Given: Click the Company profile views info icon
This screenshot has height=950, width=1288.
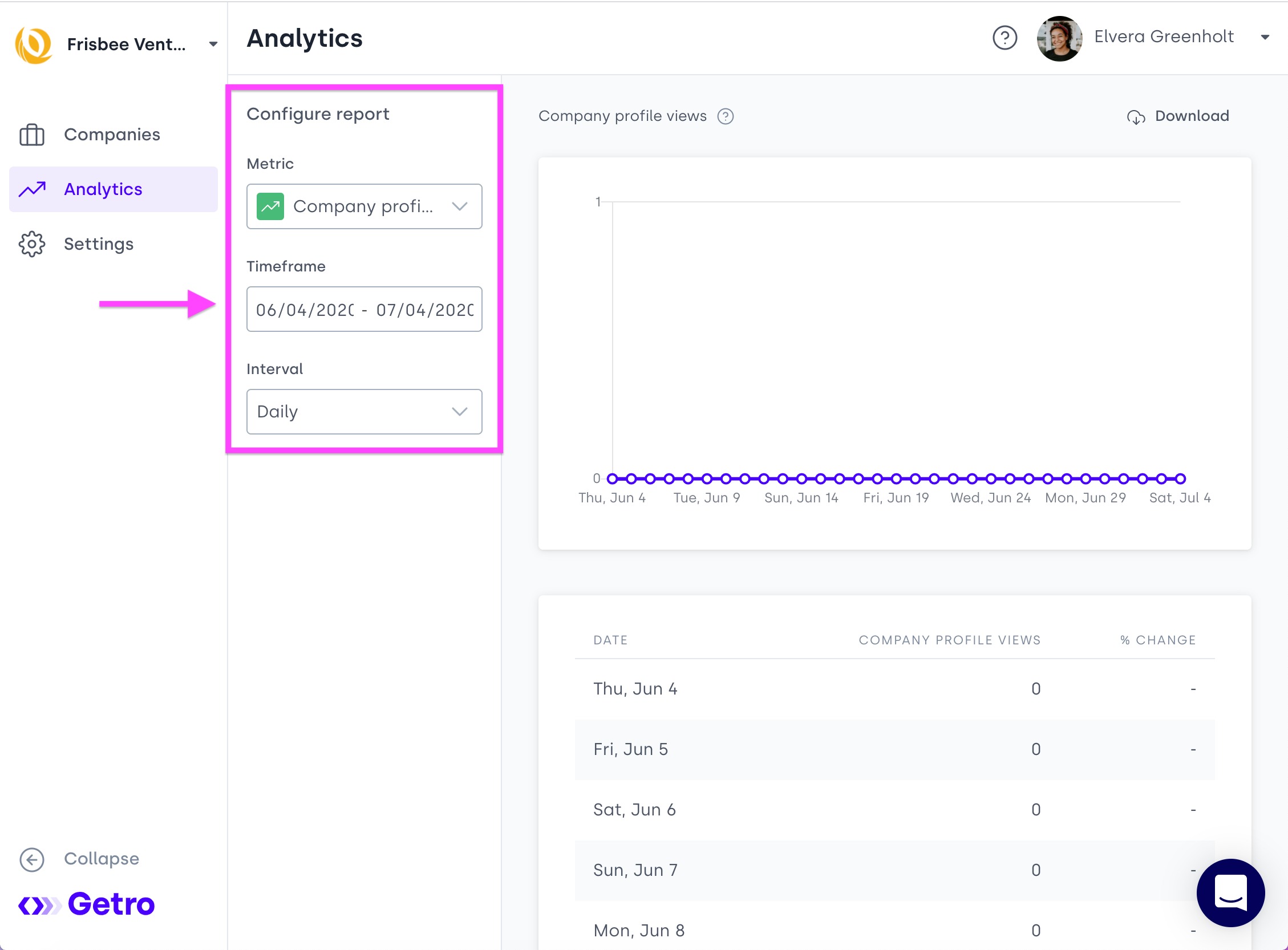Looking at the screenshot, I should click(726, 116).
